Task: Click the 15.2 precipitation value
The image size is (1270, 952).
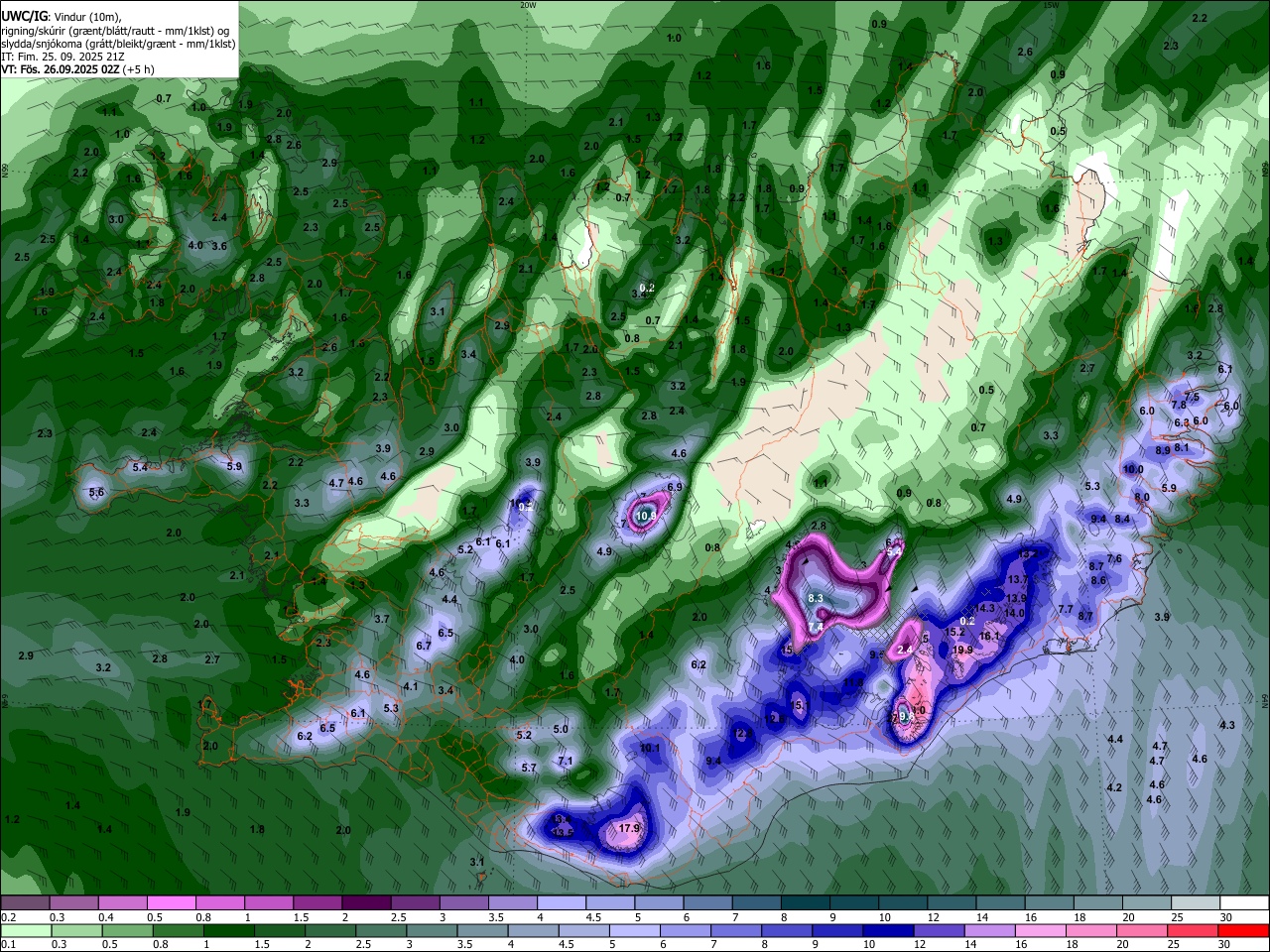Action: (x=954, y=632)
